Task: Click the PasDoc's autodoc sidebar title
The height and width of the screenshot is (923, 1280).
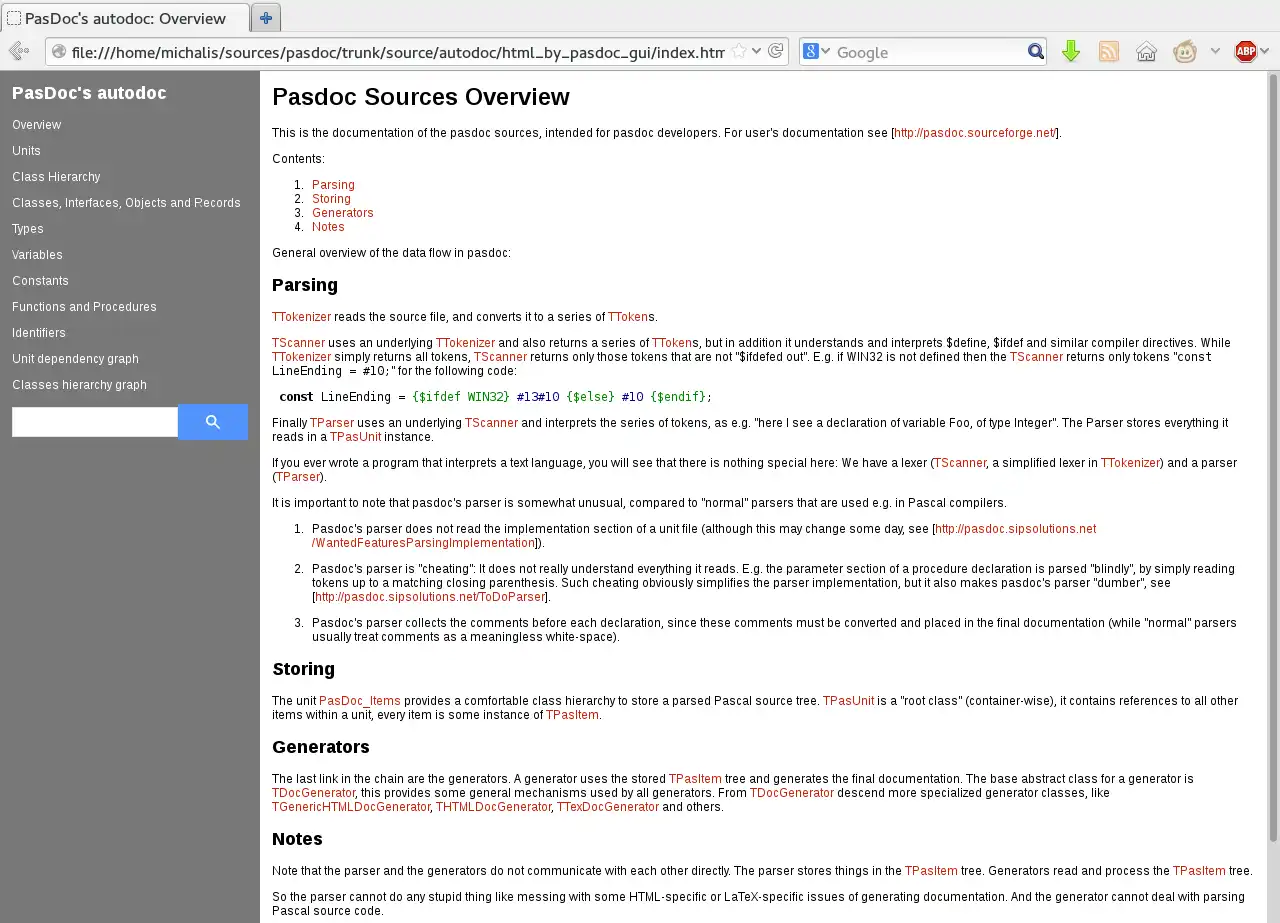Action: point(89,93)
